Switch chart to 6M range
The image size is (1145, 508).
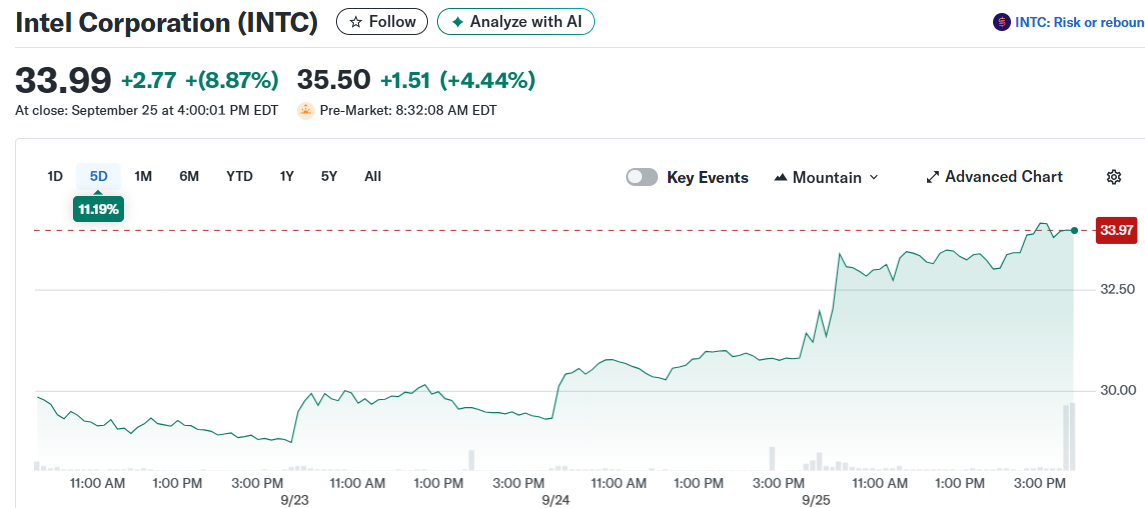(x=189, y=177)
